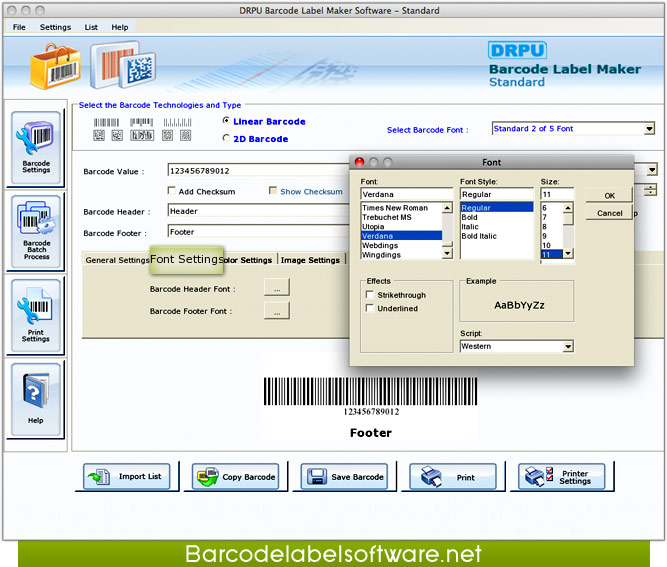Switch to General Settings tab
The height and width of the screenshot is (567, 667).
117,260
